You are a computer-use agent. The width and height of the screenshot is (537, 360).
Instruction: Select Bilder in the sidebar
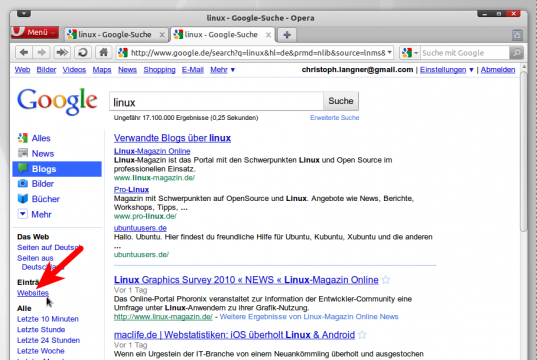pyautogui.click(x=42, y=184)
